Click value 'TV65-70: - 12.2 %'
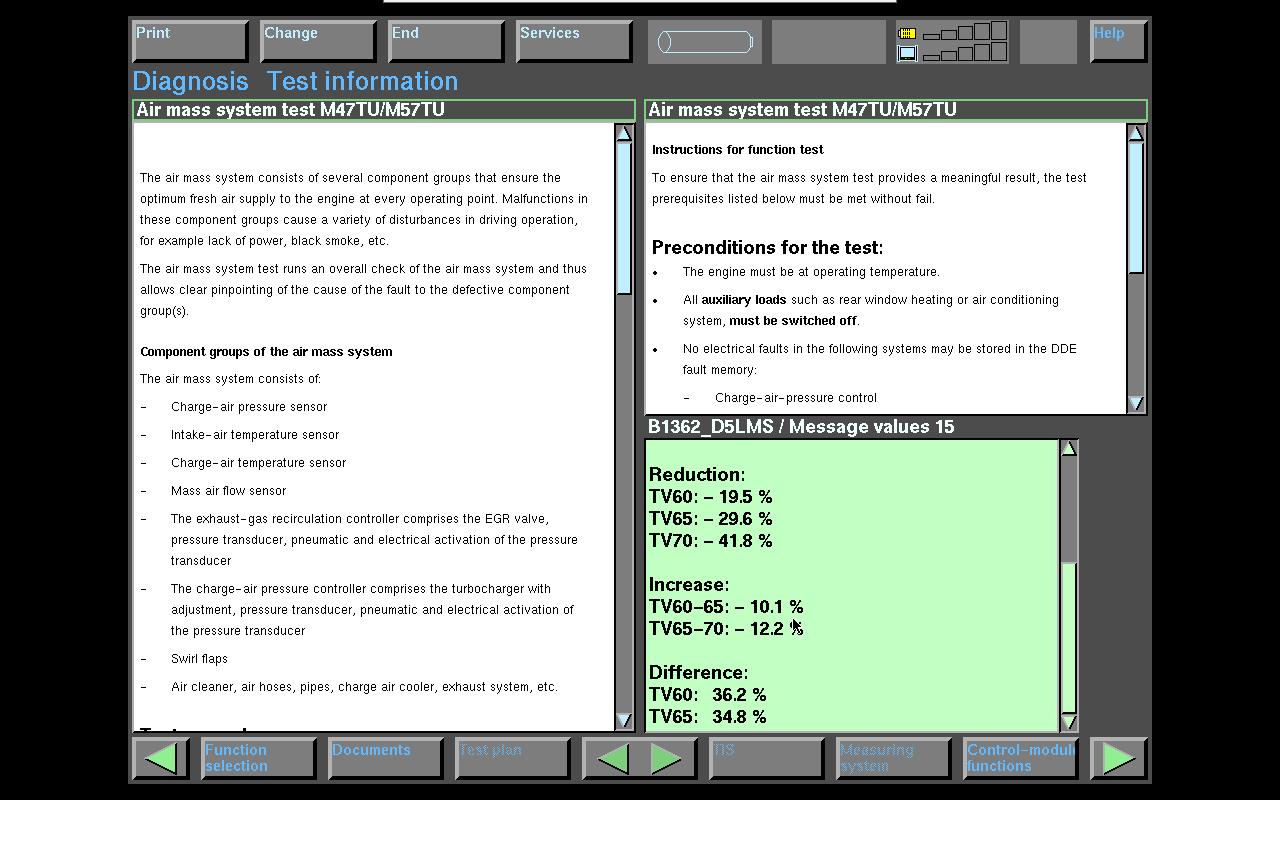This screenshot has width=1284, height=856. (x=726, y=629)
